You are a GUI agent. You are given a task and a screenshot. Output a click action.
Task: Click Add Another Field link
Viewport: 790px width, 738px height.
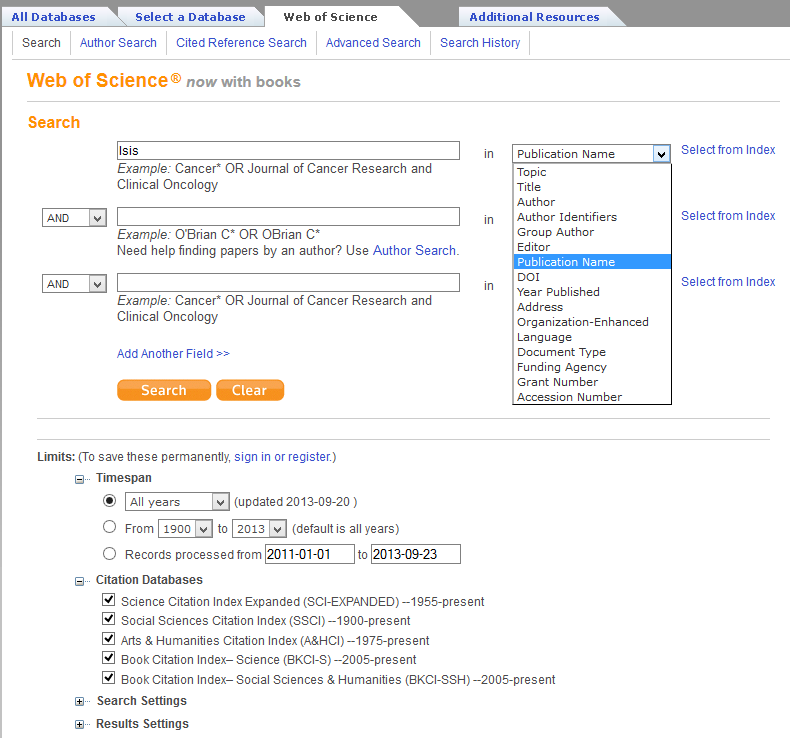click(173, 354)
